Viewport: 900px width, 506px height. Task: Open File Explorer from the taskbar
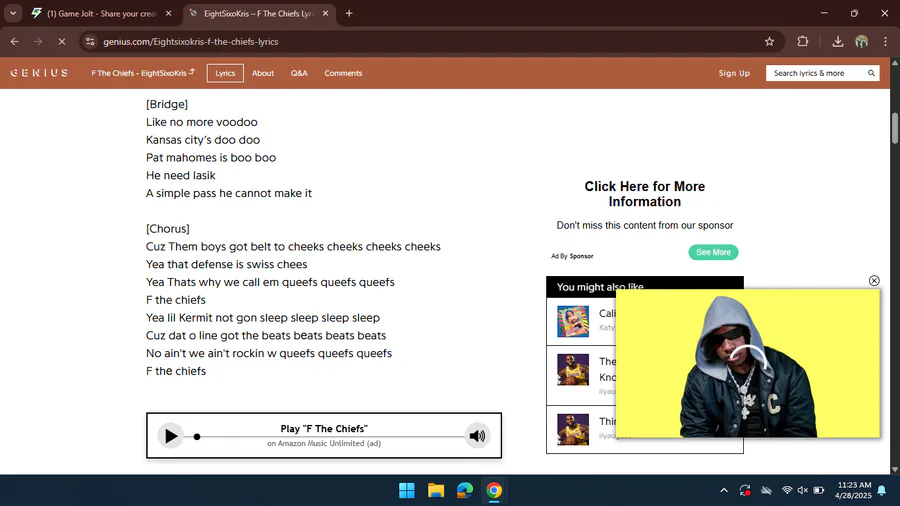coord(436,491)
